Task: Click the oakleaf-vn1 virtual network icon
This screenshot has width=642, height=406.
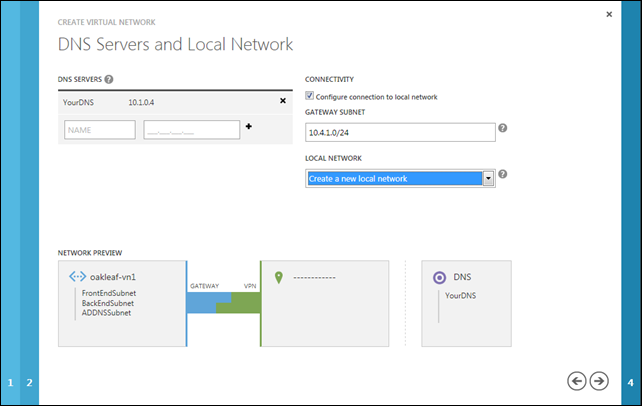Action: pos(77,277)
